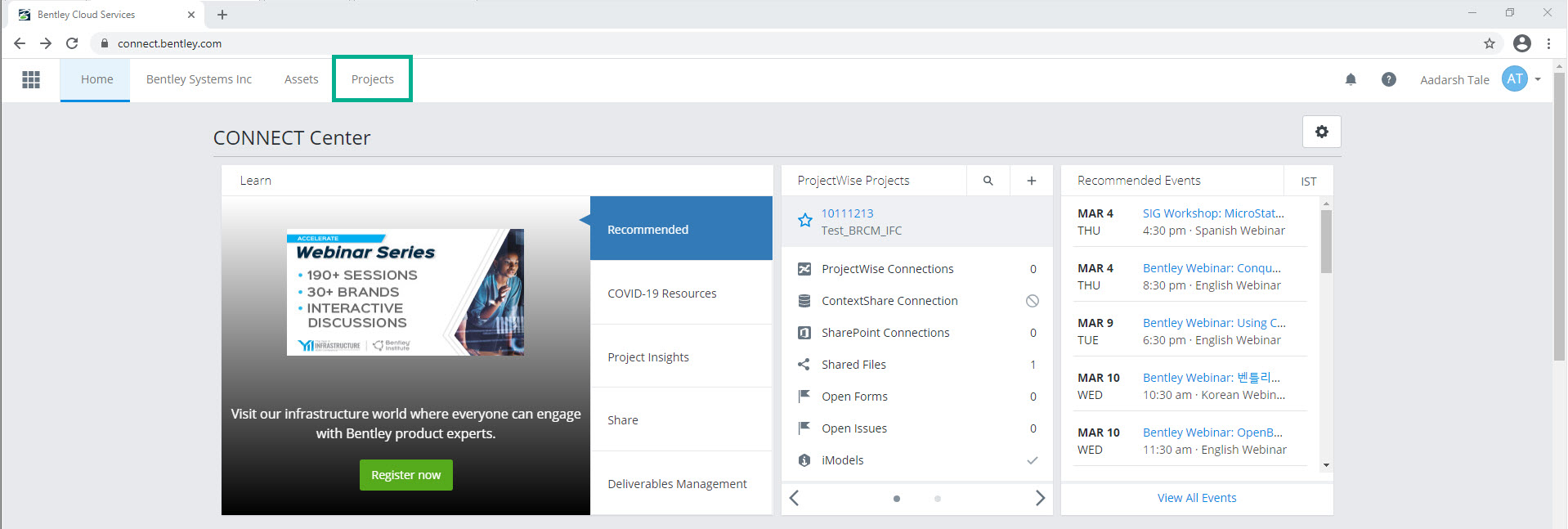Open the help question mark icon
The width and height of the screenshot is (1568, 529).
click(x=1388, y=79)
